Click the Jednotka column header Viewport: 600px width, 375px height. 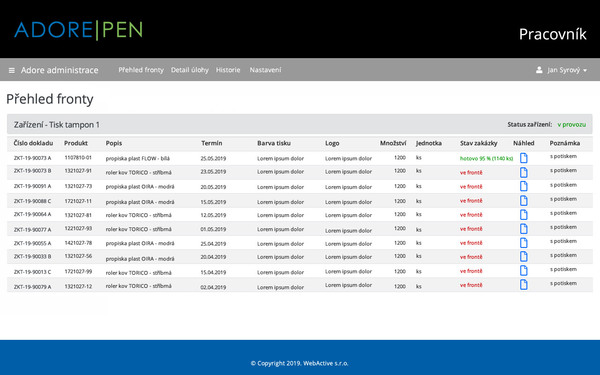pyautogui.click(x=429, y=143)
